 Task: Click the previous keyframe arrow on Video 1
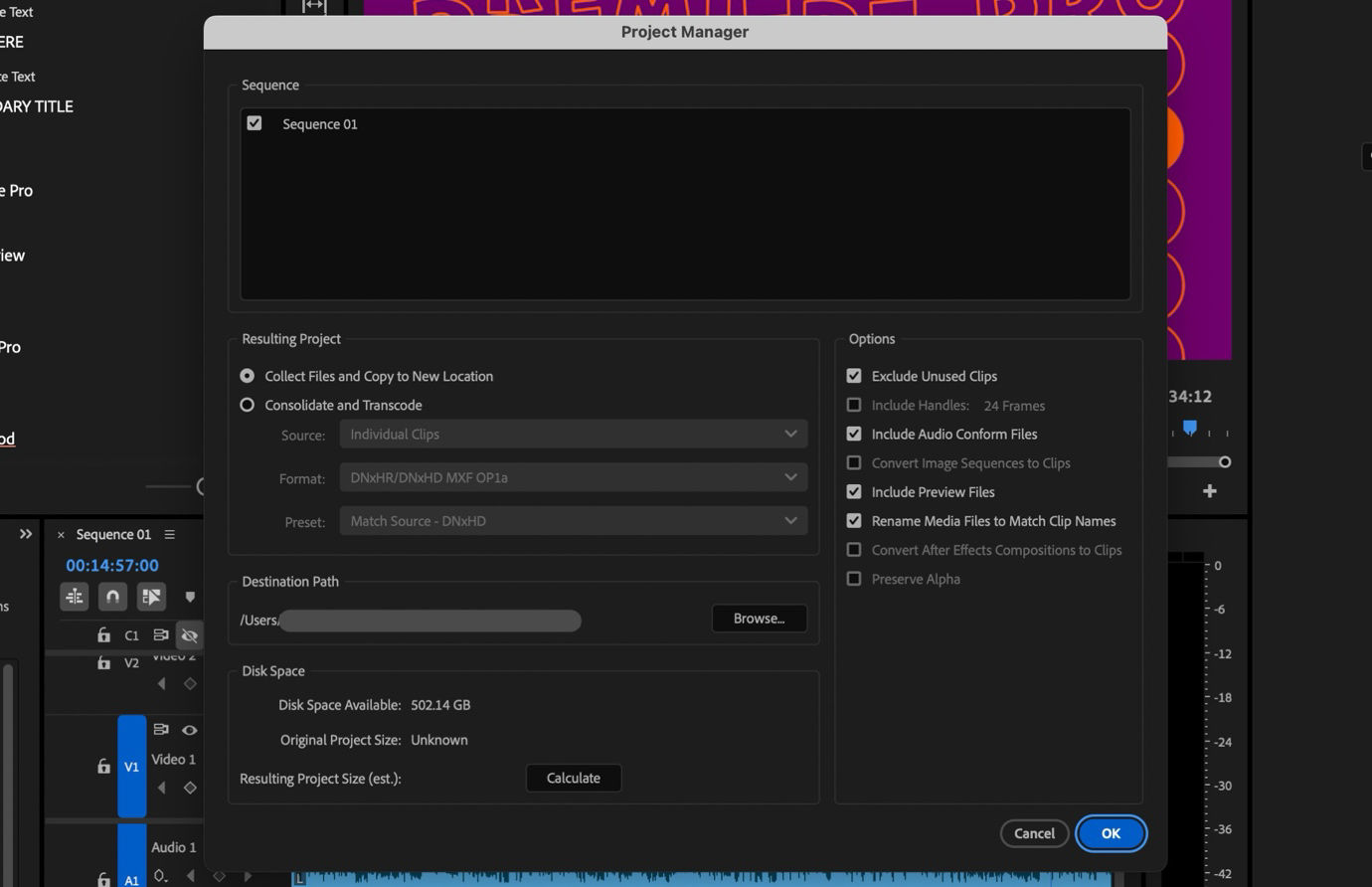(161, 787)
